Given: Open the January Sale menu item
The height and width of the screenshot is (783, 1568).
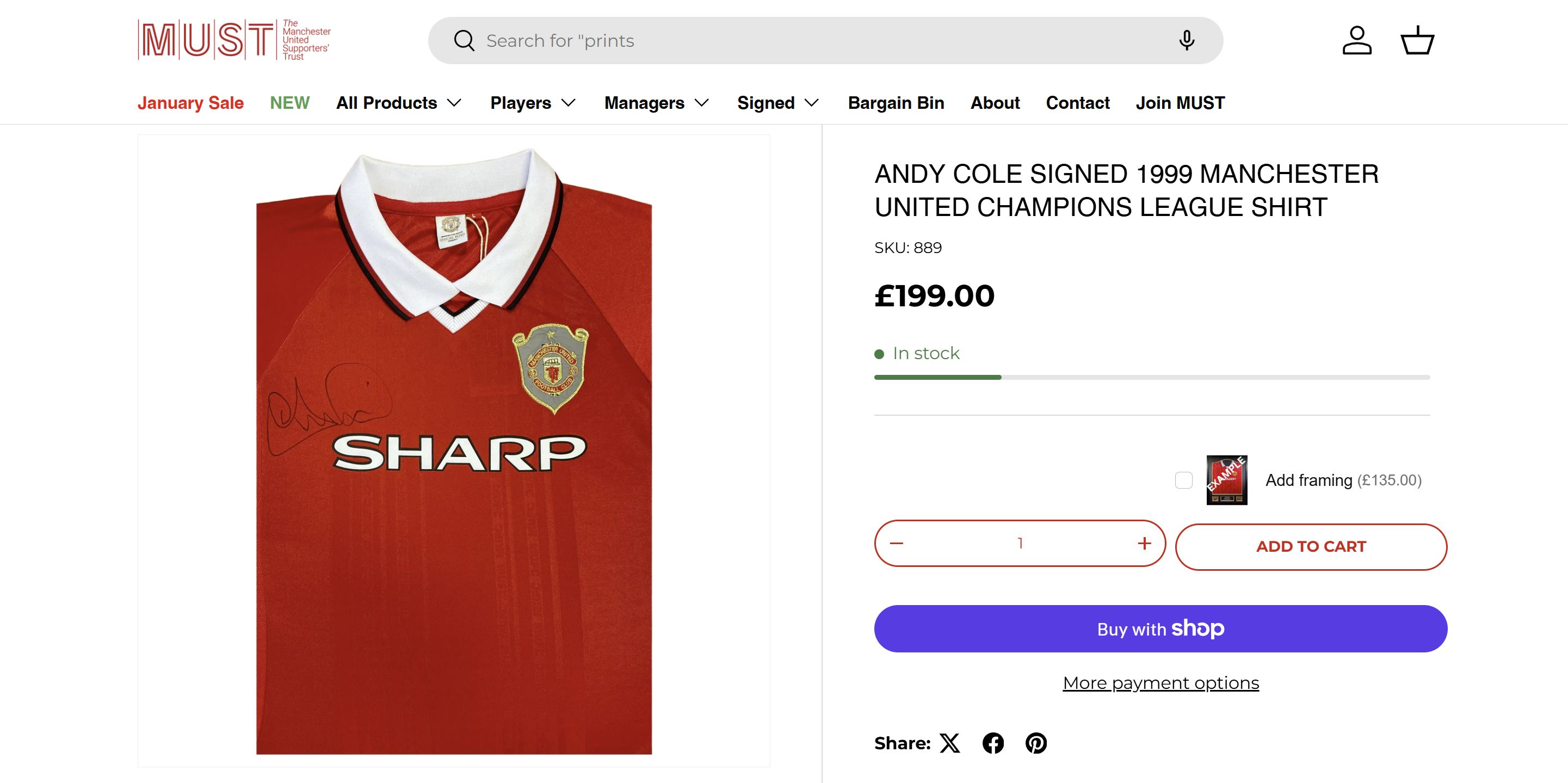Looking at the screenshot, I should pyautogui.click(x=190, y=103).
